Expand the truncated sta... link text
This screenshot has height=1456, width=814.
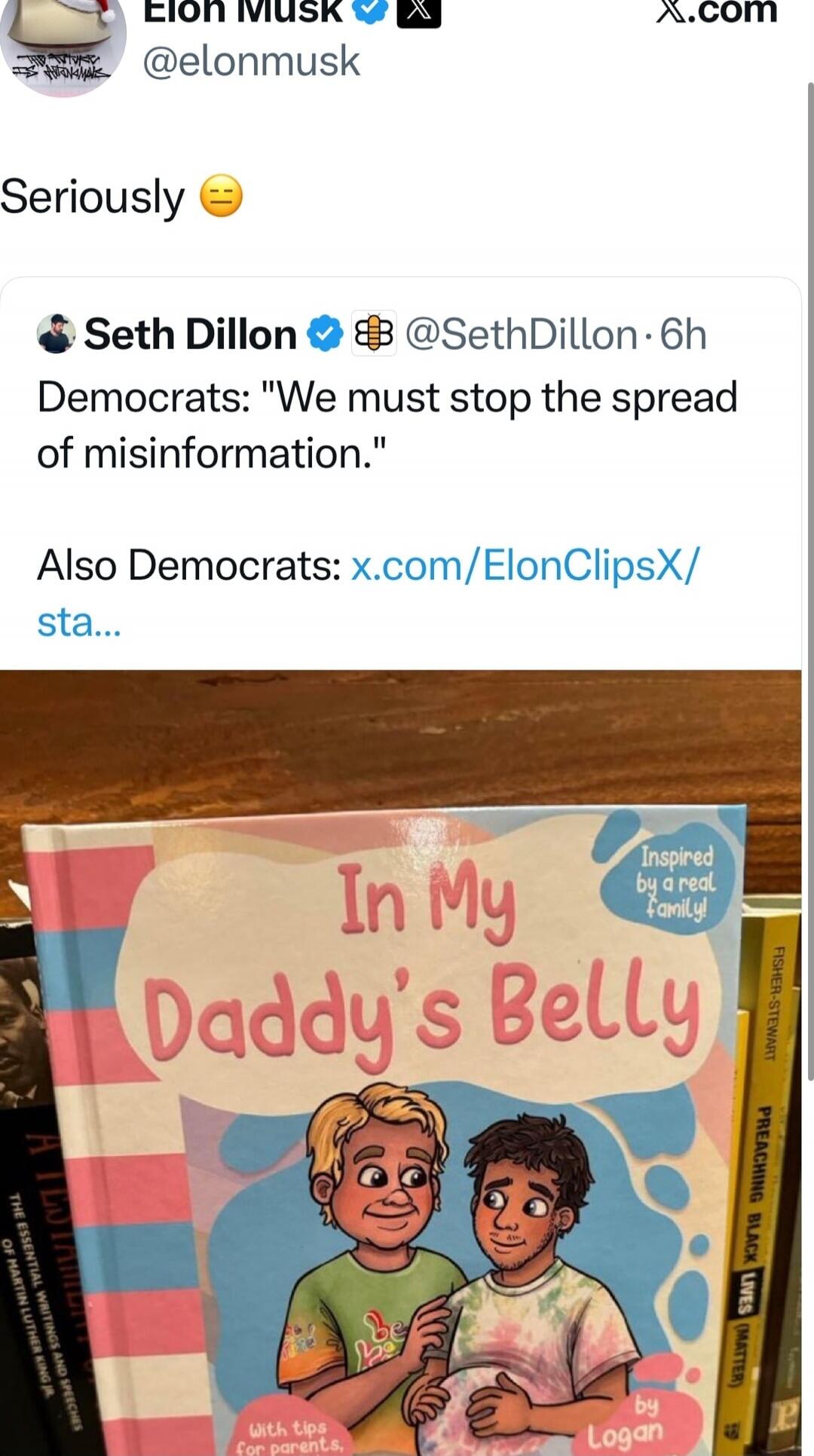pos(78,621)
